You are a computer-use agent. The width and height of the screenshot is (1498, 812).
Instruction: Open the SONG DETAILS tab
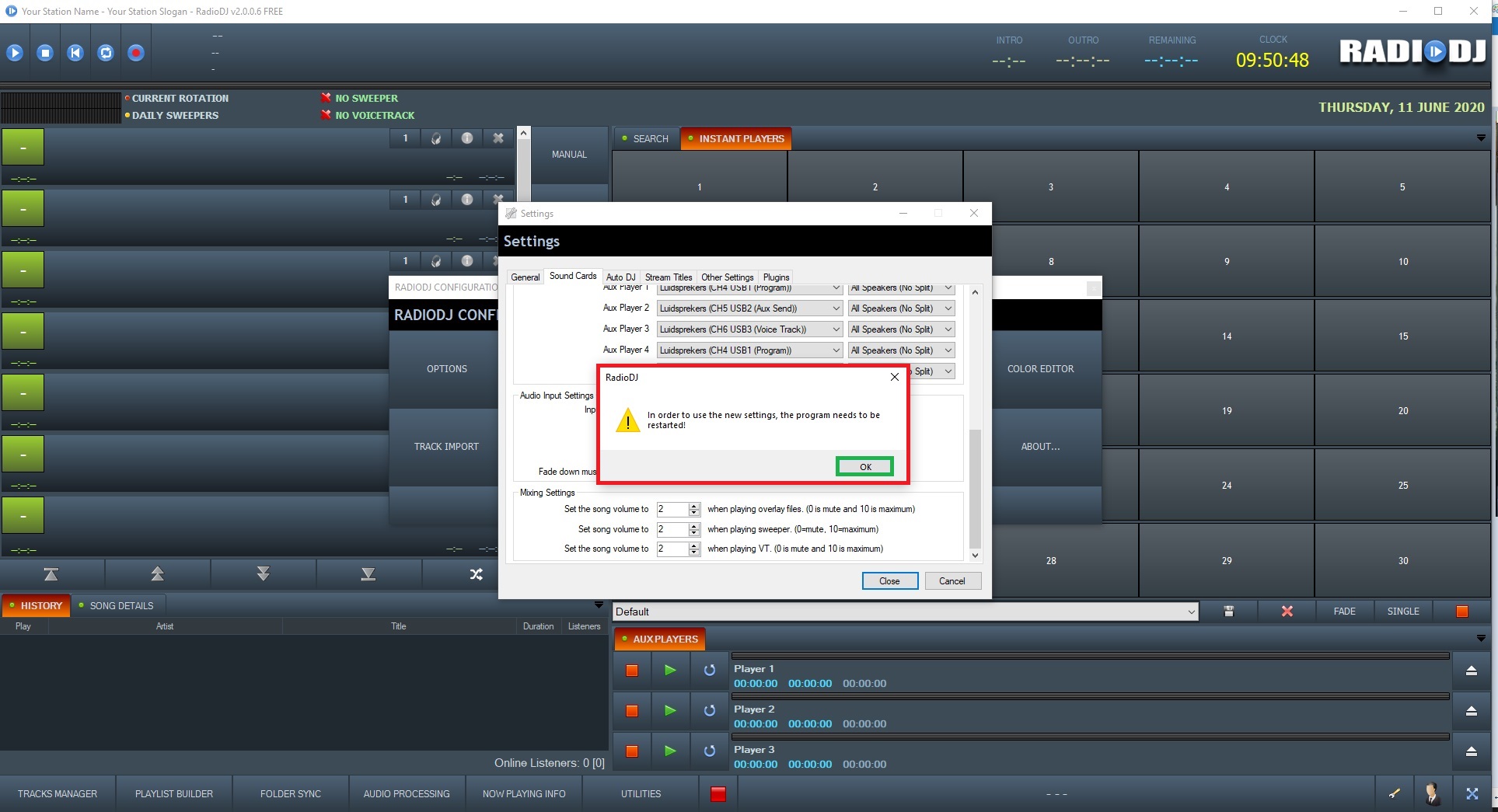(x=121, y=606)
